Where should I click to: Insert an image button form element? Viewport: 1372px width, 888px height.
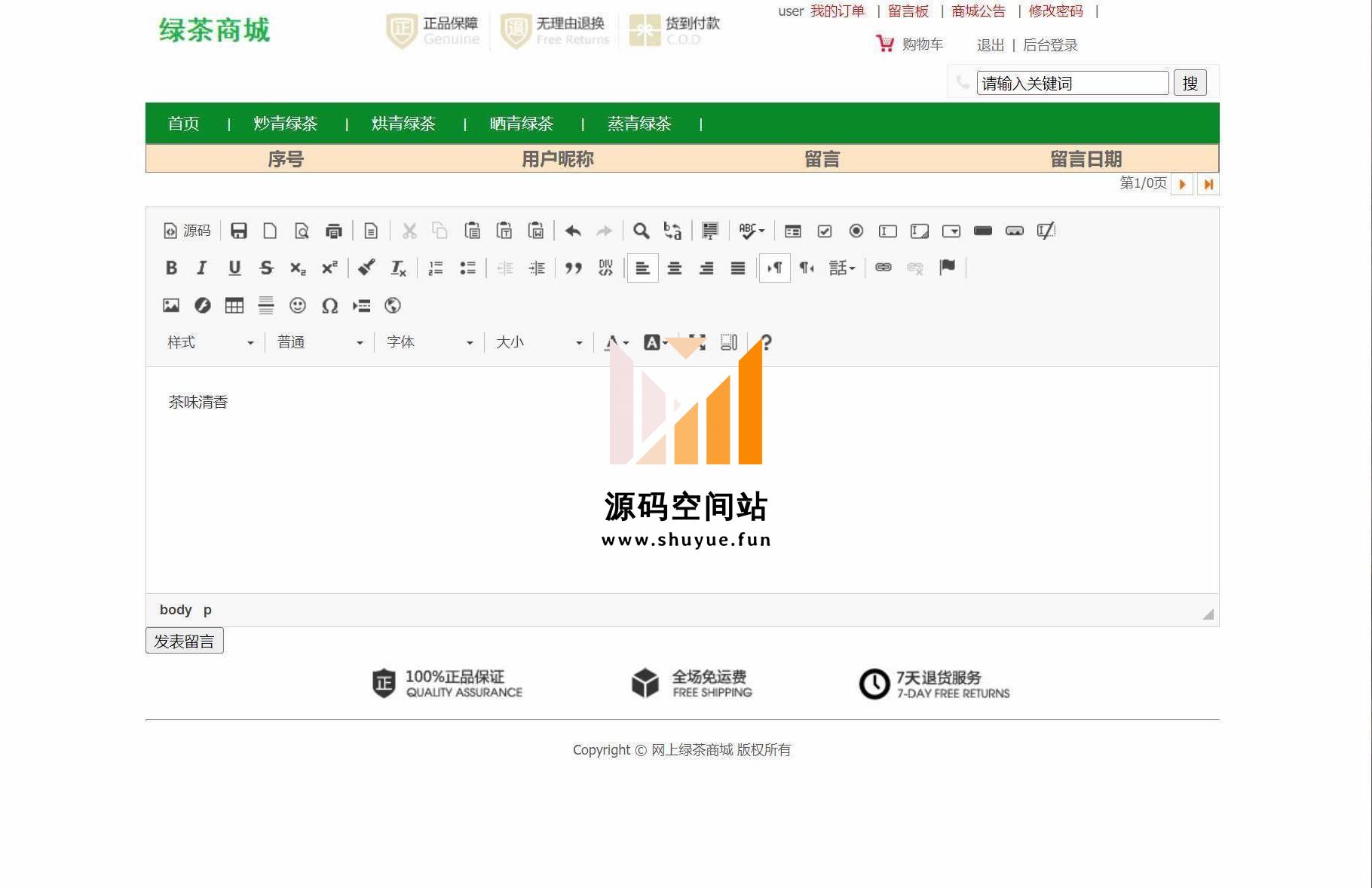(1015, 231)
